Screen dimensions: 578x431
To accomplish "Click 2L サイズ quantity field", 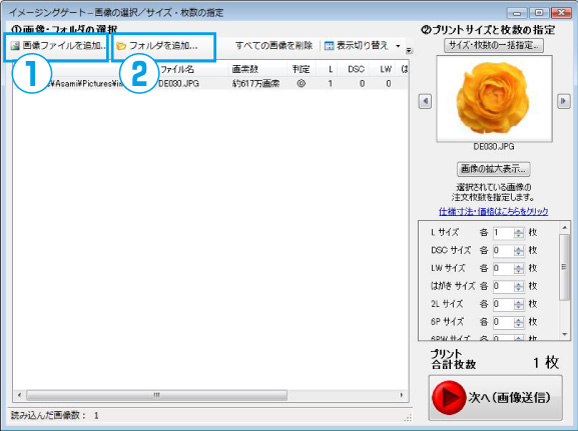I will (x=504, y=304).
